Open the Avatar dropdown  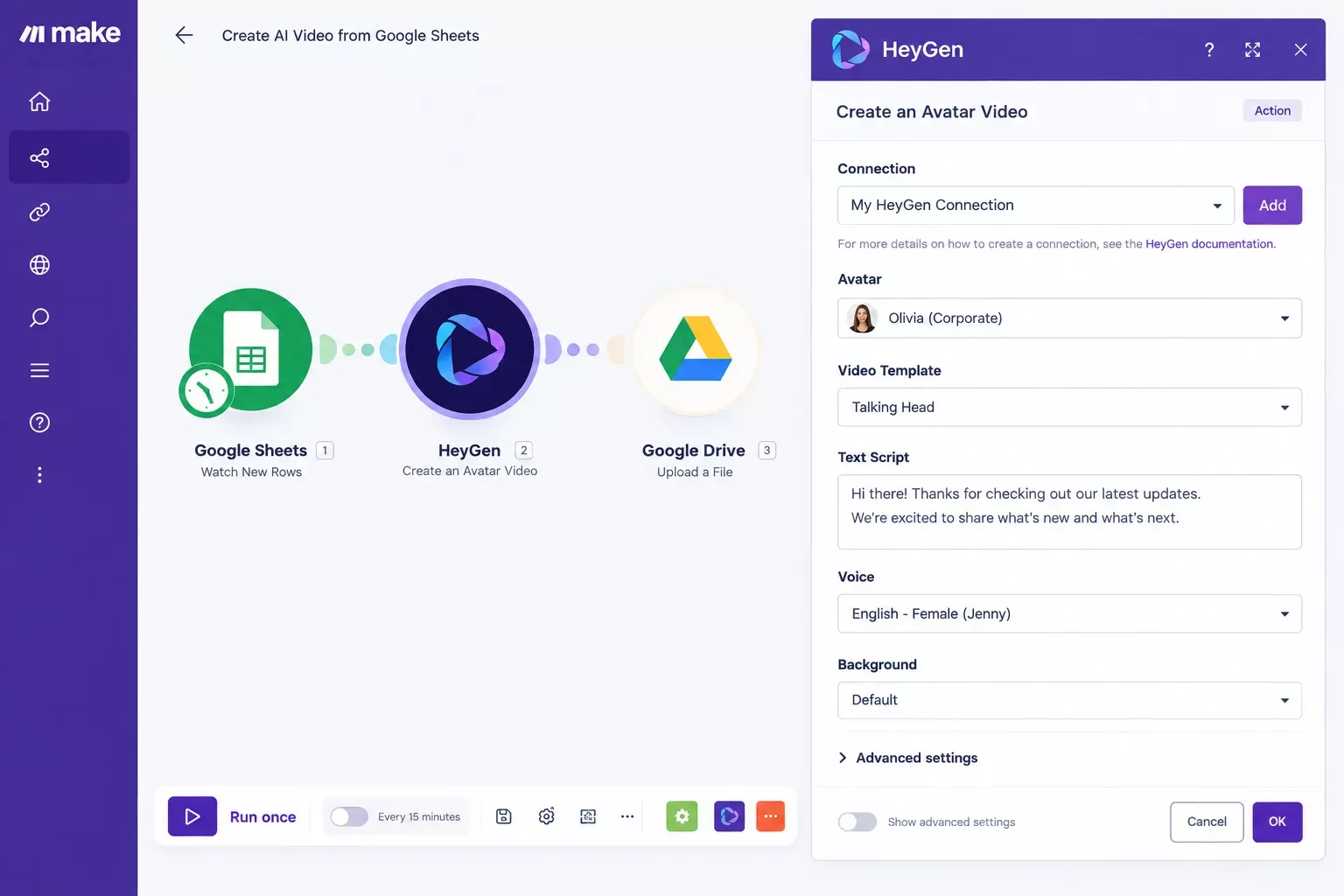point(1069,318)
